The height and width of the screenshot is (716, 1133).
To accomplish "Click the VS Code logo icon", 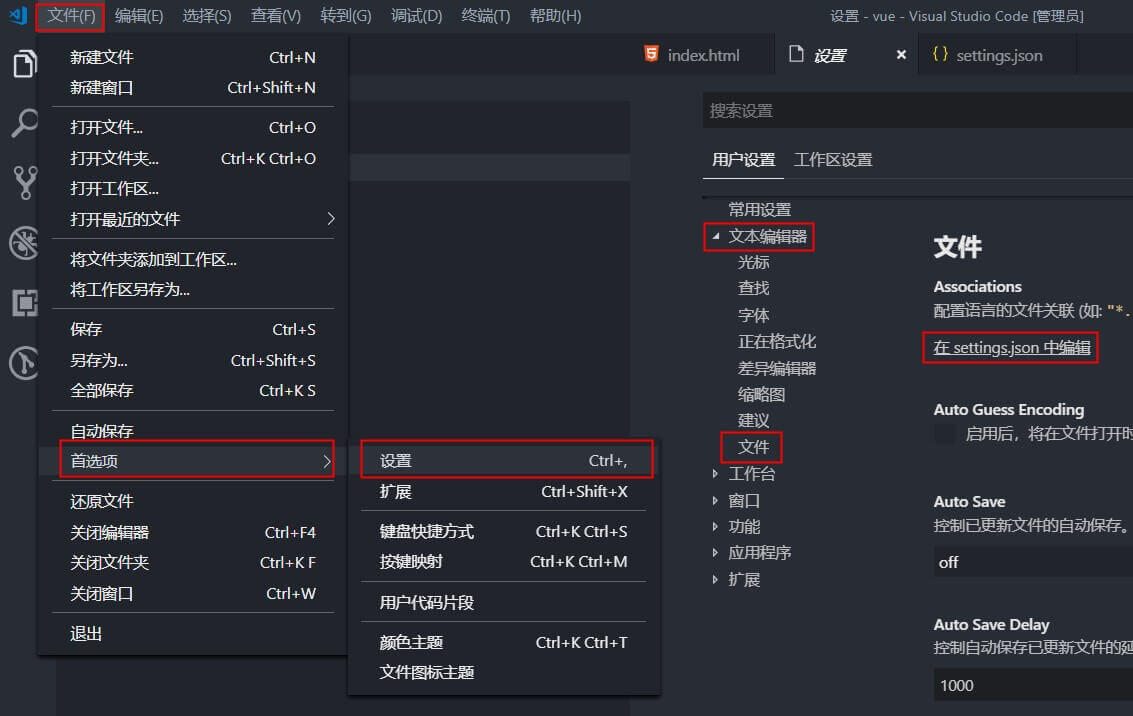I will pyautogui.click(x=17, y=16).
